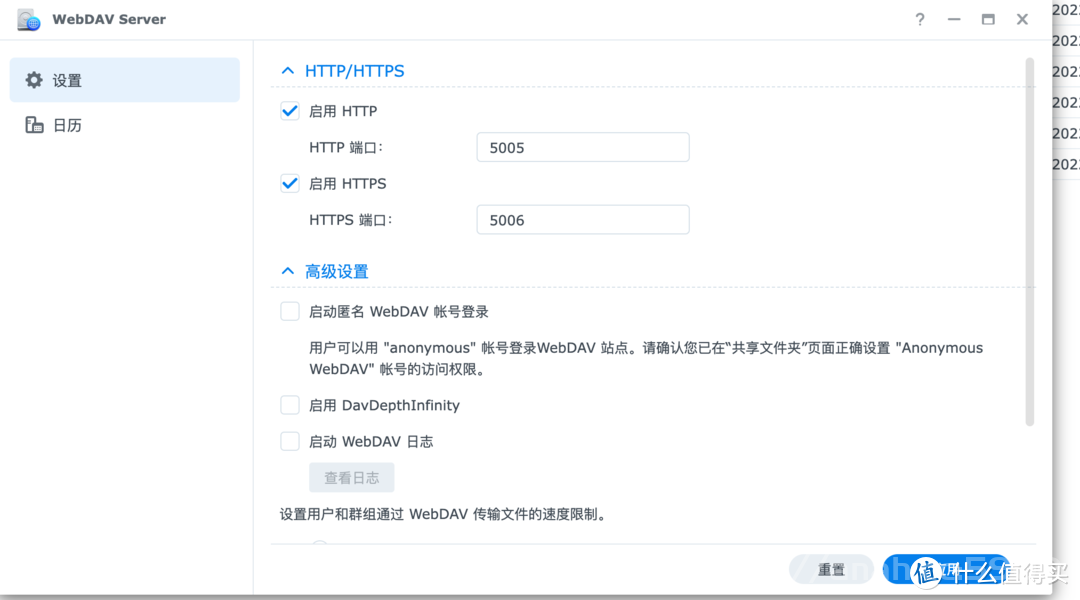Enable the 启动 WebDAV 日志 checkbox

coord(290,442)
